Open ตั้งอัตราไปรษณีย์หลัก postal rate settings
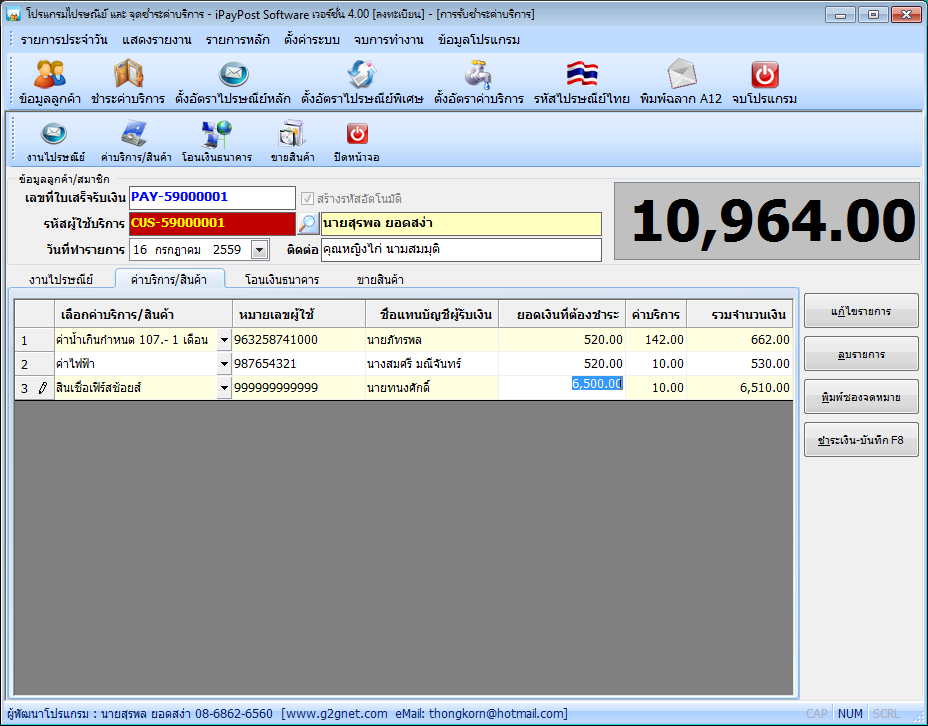Screen dimensions: 928x726 (x=233, y=77)
